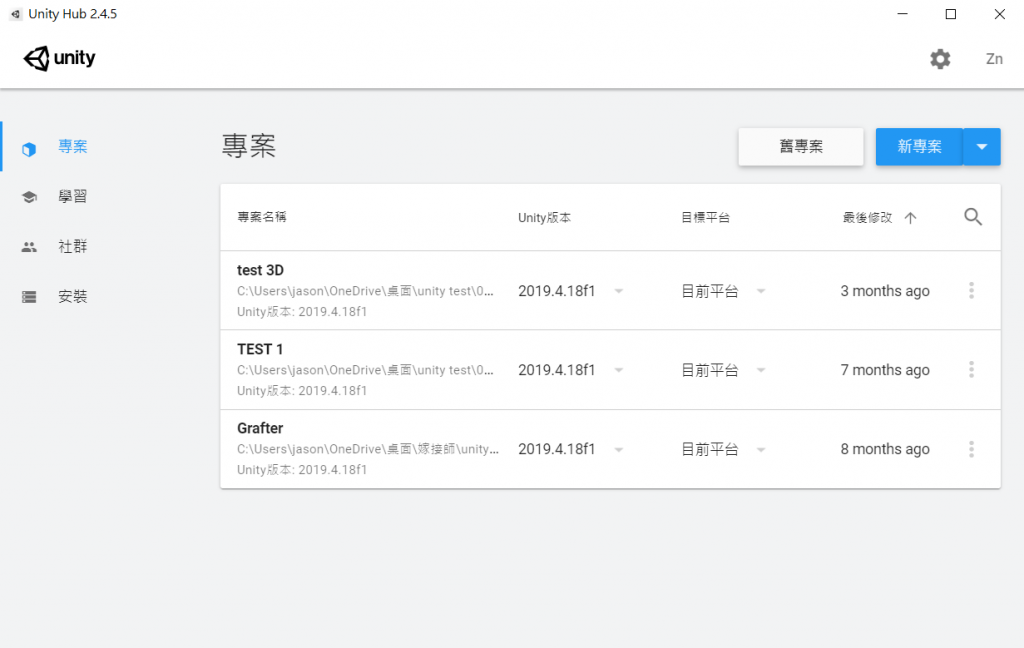
Task: Close the Unity Hub window
Action: point(999,14)
